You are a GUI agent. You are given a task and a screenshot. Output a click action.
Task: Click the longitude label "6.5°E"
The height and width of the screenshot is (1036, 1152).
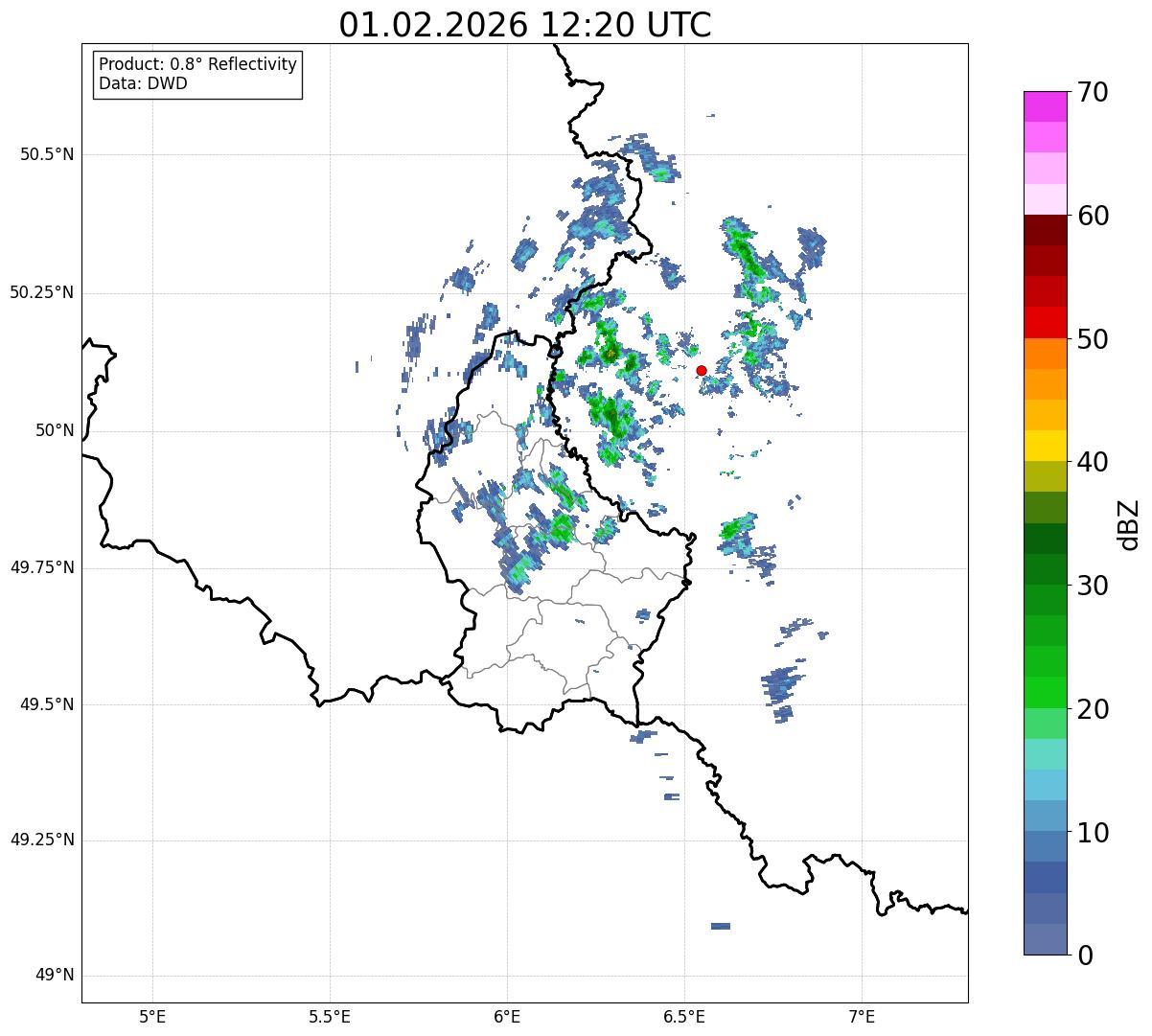click(684, 1017)
